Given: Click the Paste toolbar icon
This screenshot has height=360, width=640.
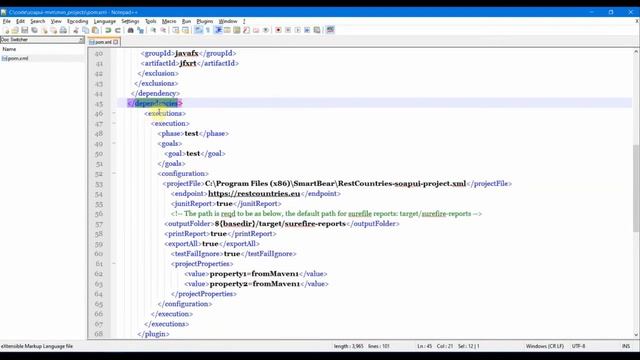Looking at the screenshot, I should (95, 30).
